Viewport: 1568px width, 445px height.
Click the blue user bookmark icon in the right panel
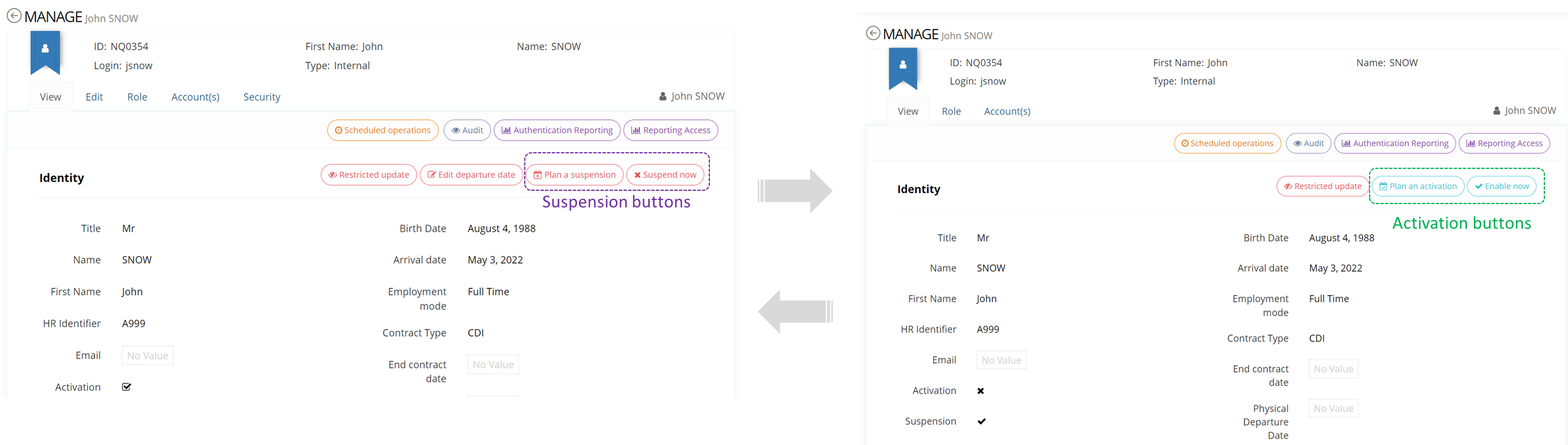coord(903,67)
